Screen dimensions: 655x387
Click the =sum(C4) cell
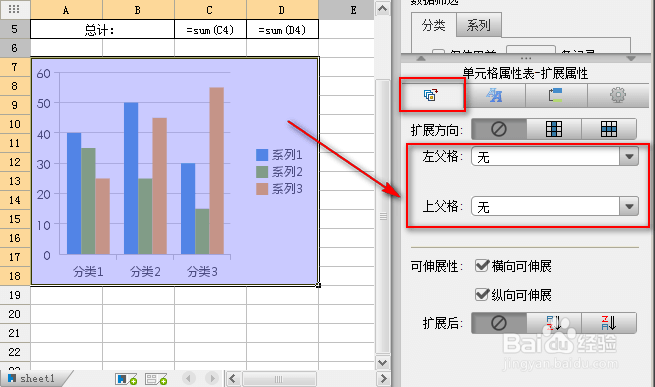coord(210,29)
